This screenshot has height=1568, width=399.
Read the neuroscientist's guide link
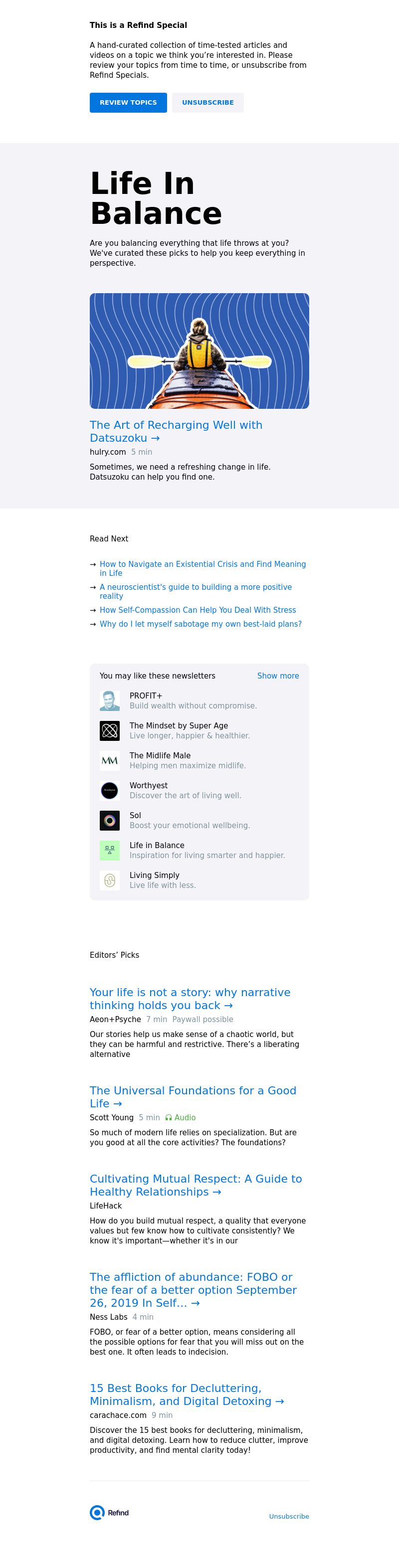click(196, 592)
